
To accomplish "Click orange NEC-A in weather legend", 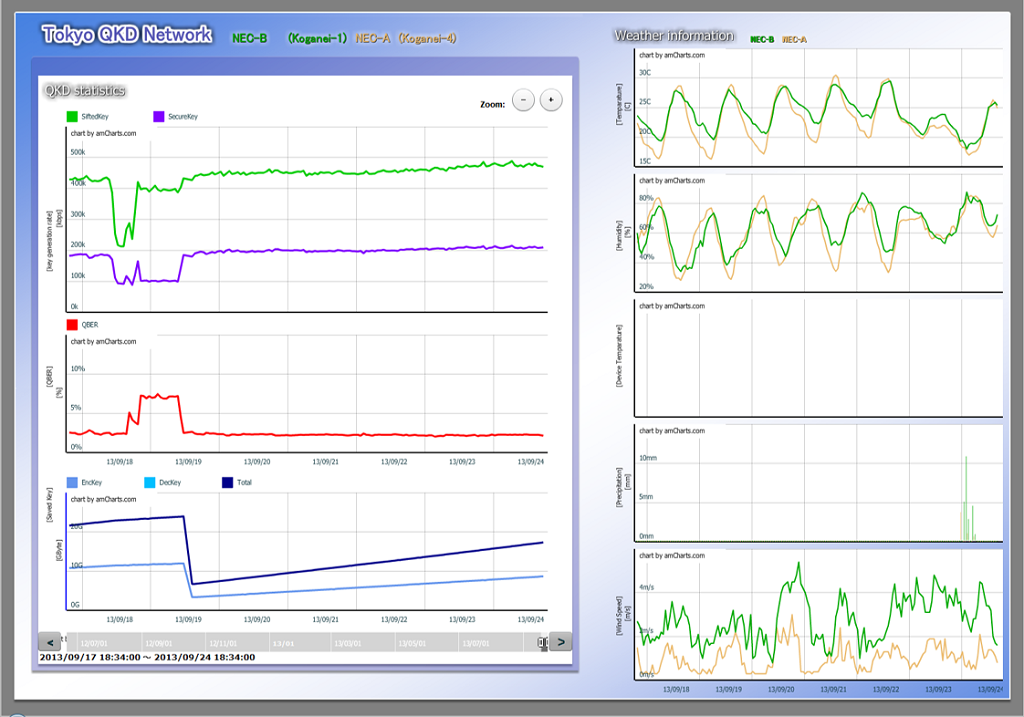I will click(x=794, y=40).
